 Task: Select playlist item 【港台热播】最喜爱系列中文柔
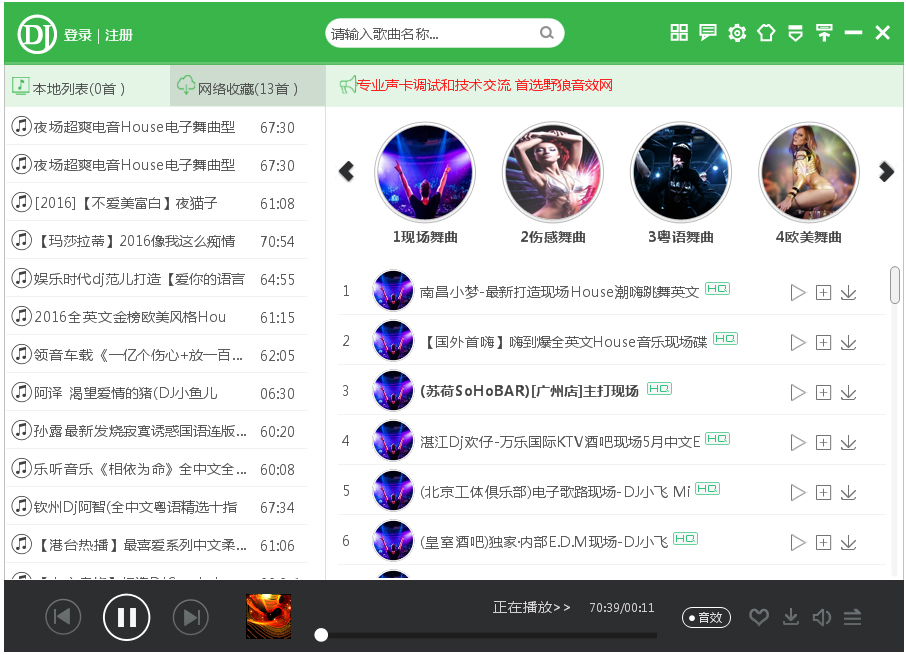click(156, 545)
